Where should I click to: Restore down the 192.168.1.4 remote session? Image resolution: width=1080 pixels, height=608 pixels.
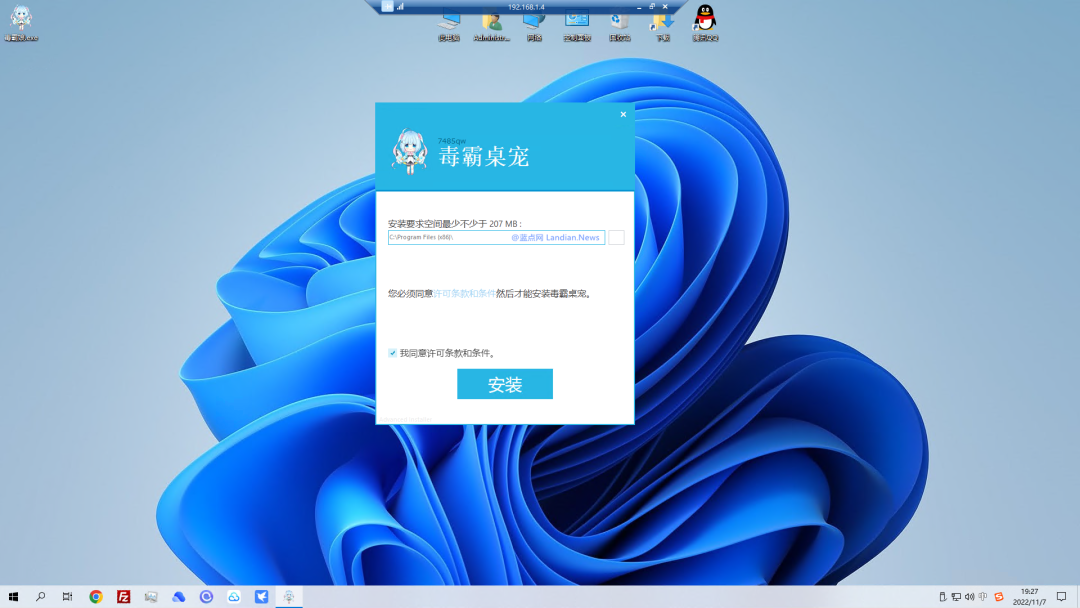click(652, 6)
